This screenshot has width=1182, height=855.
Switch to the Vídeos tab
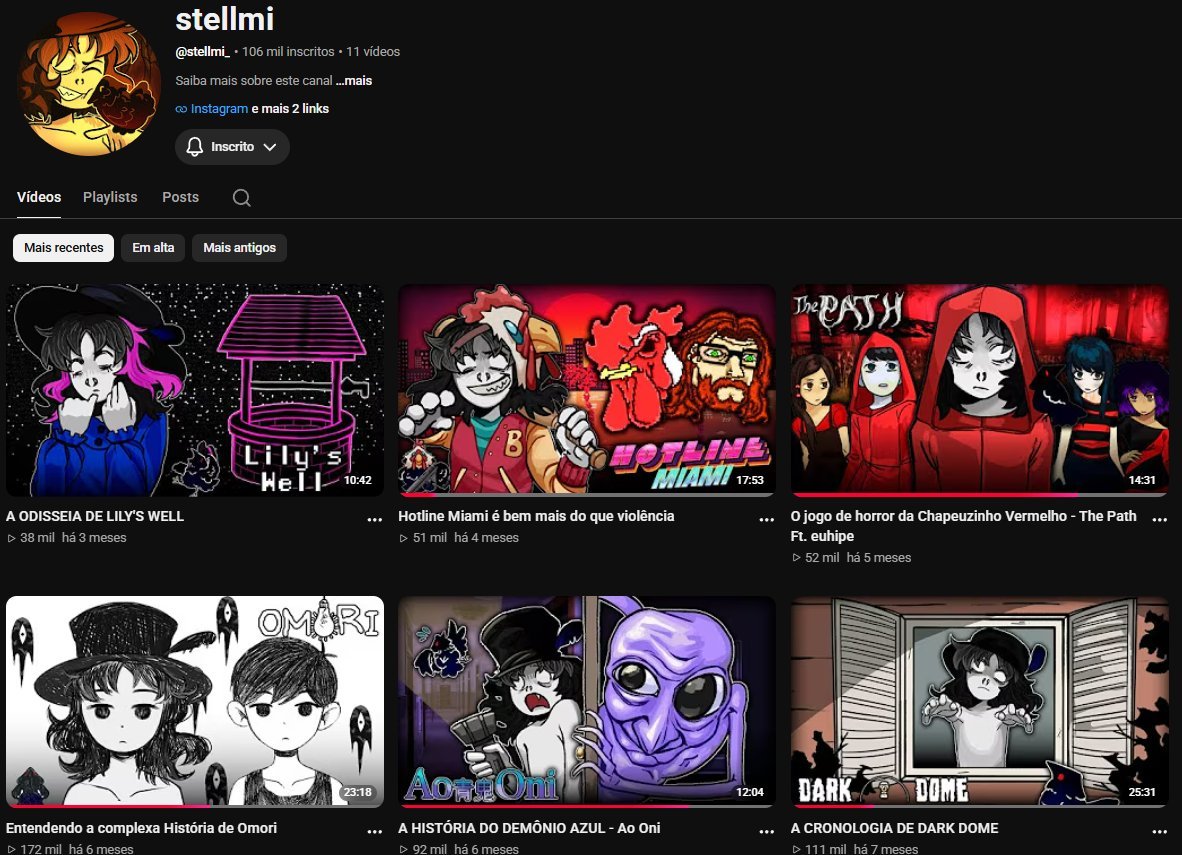click(x=39, y=197)
